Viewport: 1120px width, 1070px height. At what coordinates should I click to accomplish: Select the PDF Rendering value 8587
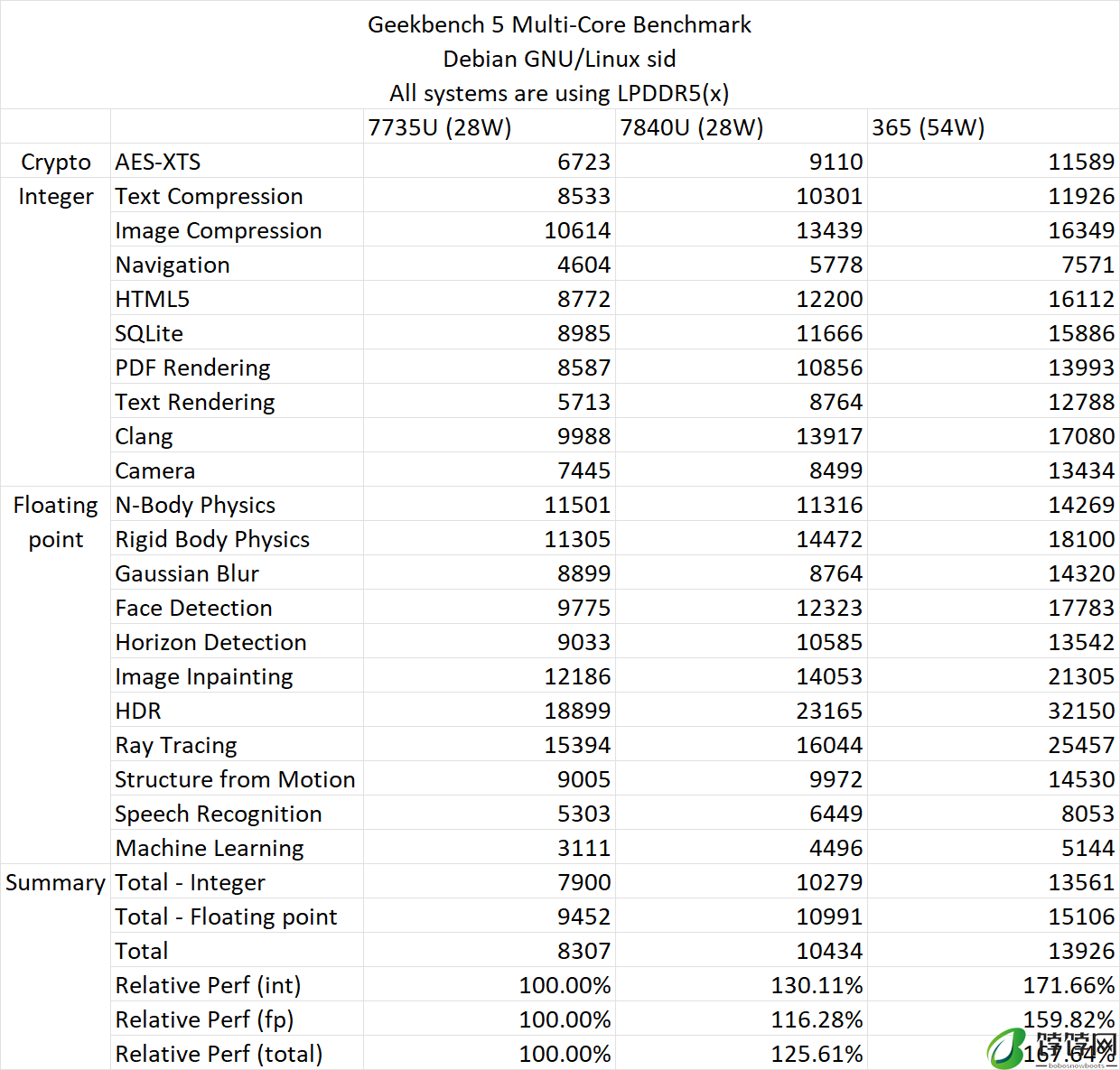pyautogui.click(x=583, y=368)
